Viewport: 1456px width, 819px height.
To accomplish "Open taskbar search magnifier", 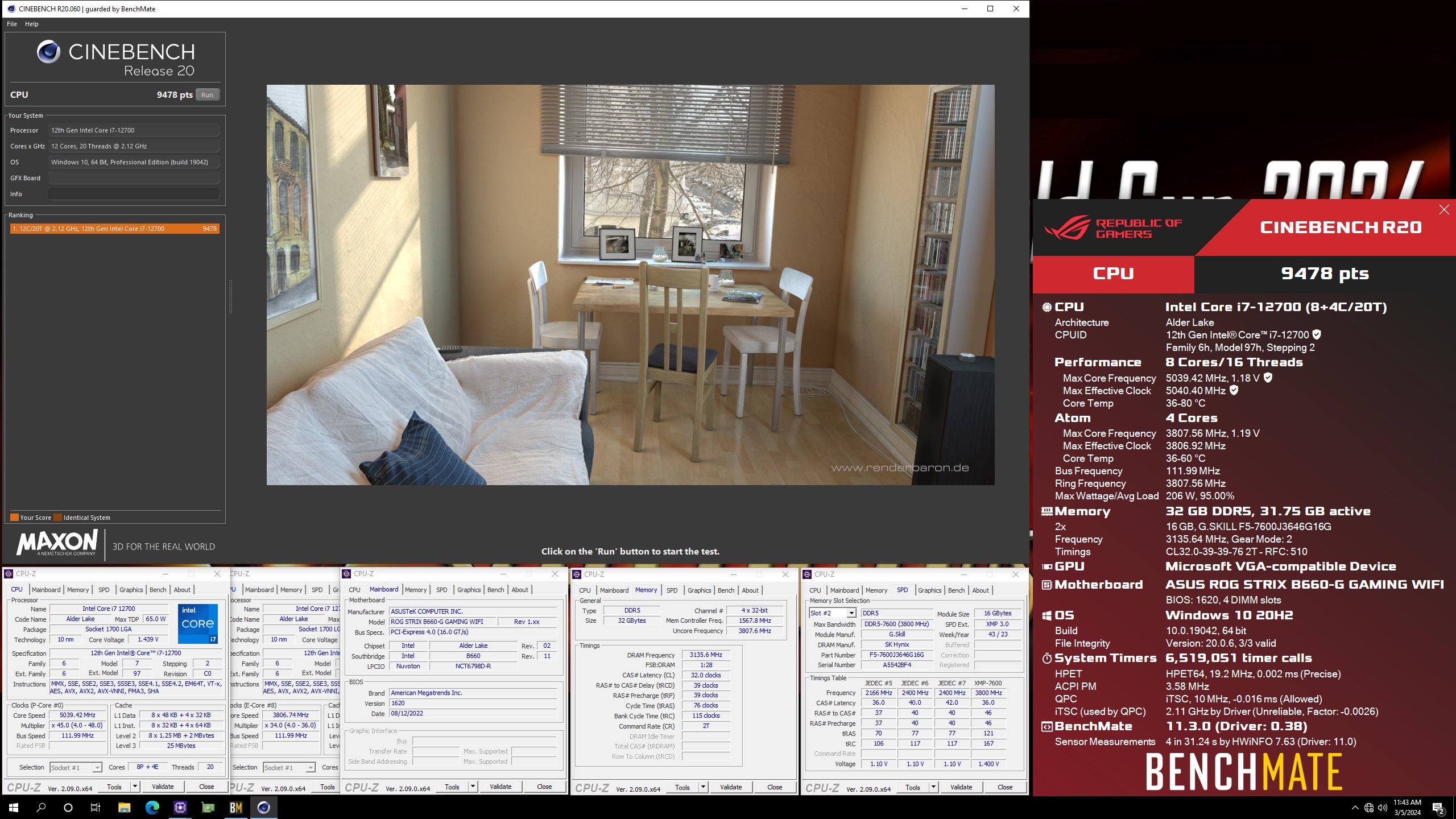I will [x=41, y=807].
